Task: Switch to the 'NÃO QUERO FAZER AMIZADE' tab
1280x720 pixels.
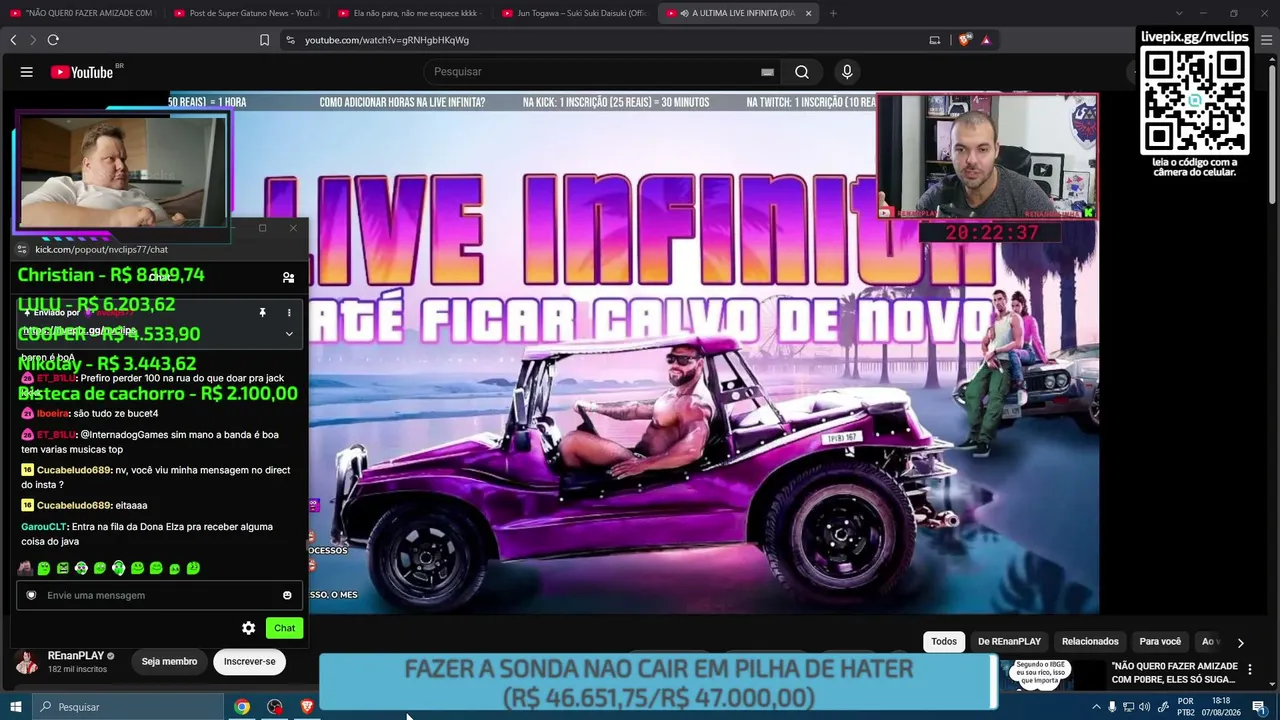Action: [x=80, y=13]
